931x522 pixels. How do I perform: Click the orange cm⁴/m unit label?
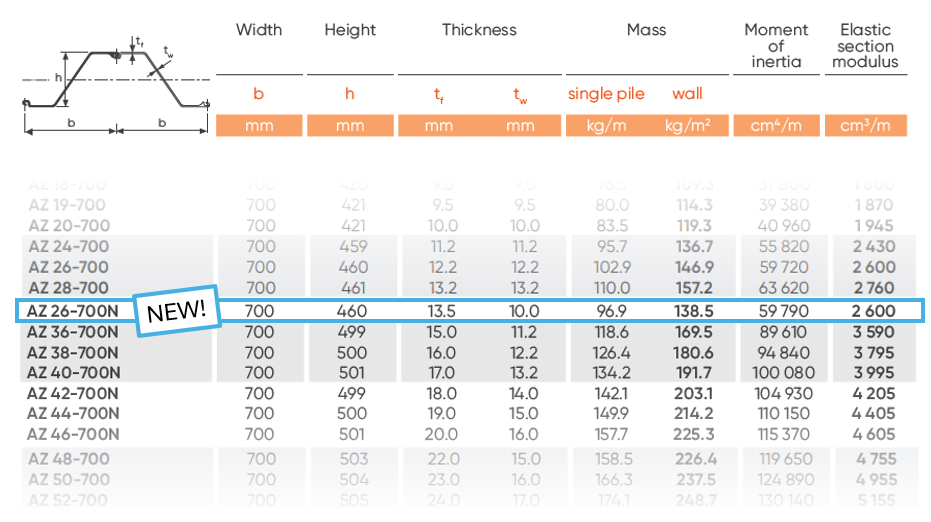(x=776, y=126)
